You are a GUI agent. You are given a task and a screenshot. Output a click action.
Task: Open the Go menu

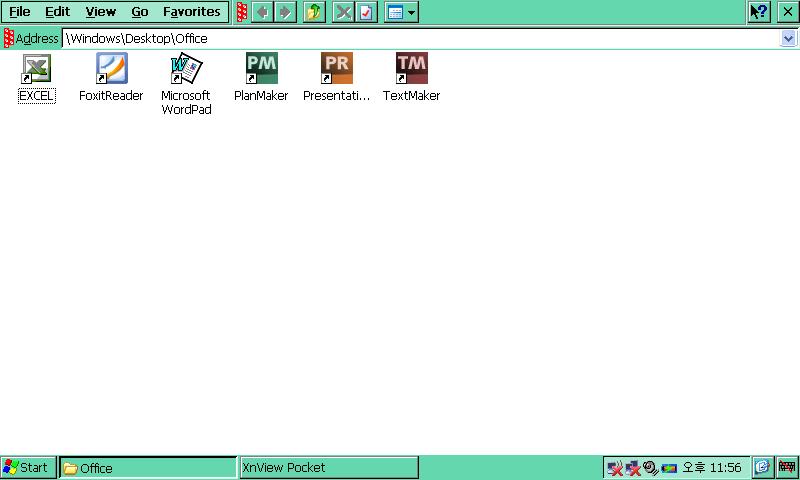click(139, 12)
